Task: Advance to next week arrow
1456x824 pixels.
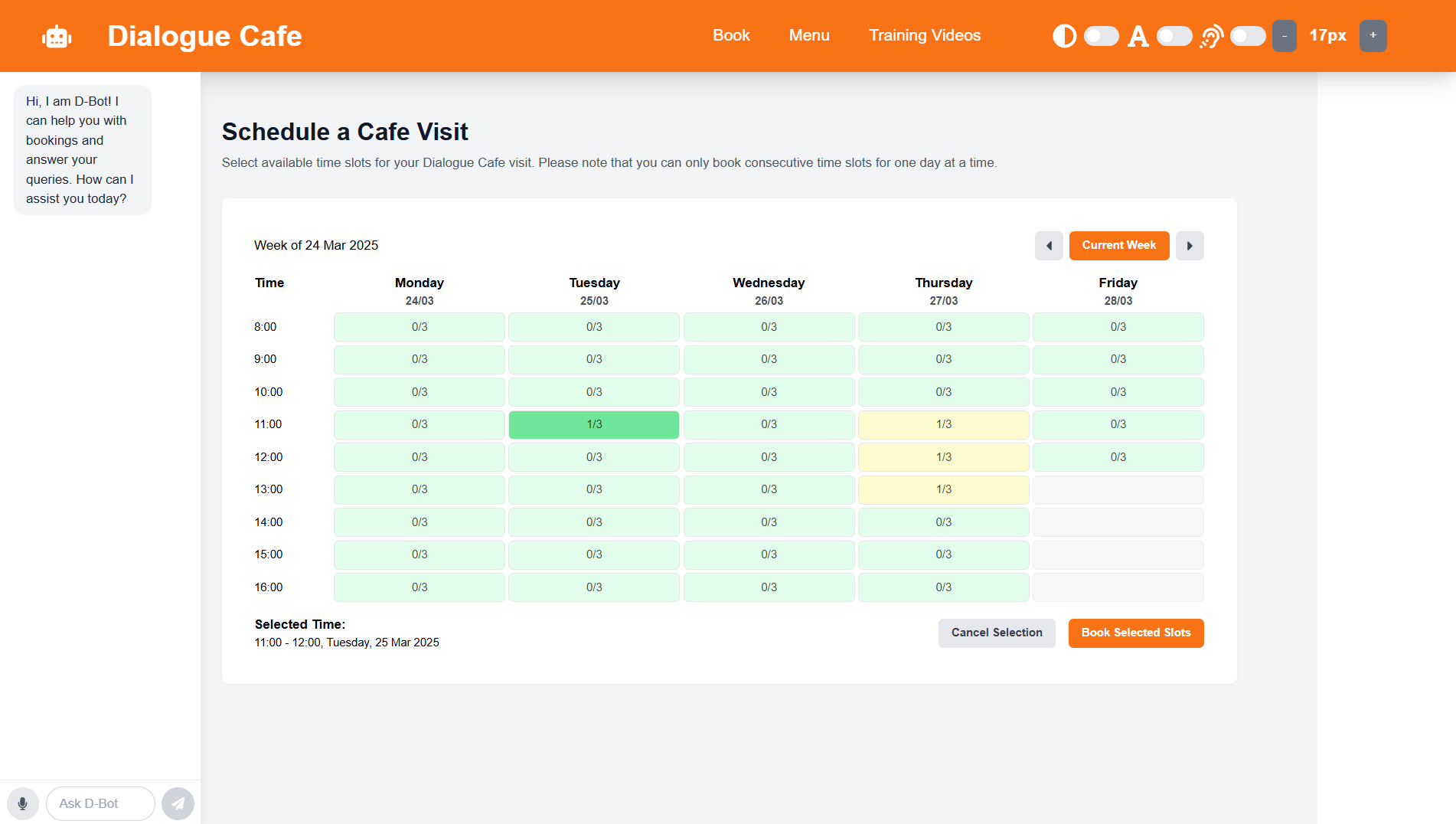Action: coord(1190,246)
